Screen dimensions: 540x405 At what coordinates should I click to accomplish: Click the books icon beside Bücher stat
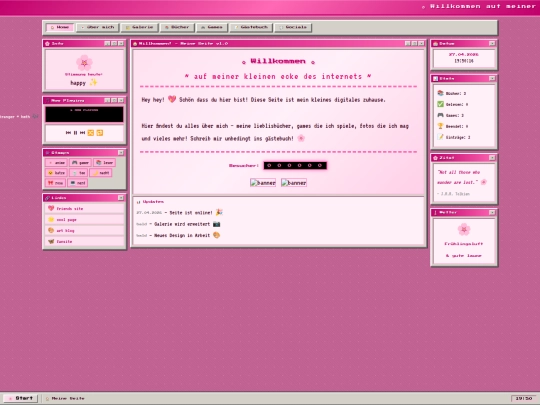pyautogui.click(x=440, y=93)
